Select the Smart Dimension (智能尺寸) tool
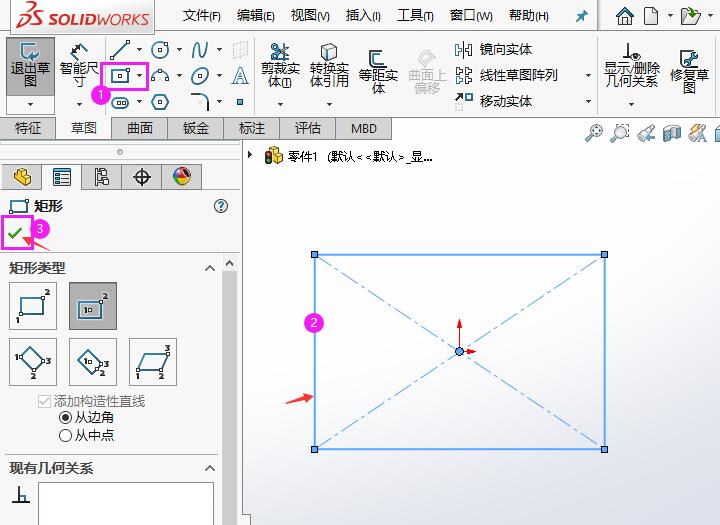 [x=79, y=67]
